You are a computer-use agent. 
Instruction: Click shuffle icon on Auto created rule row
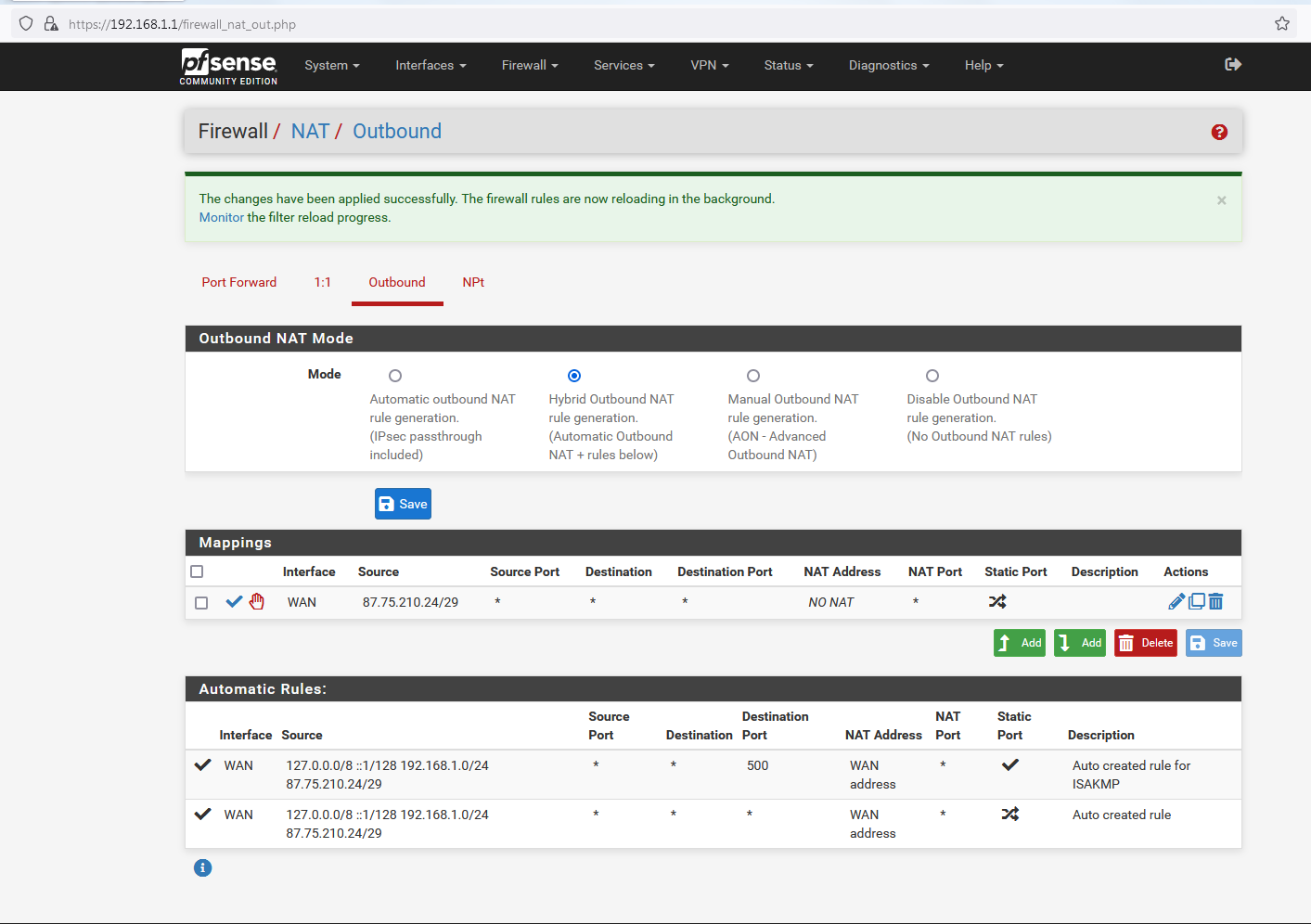(x=1010, y=814)
